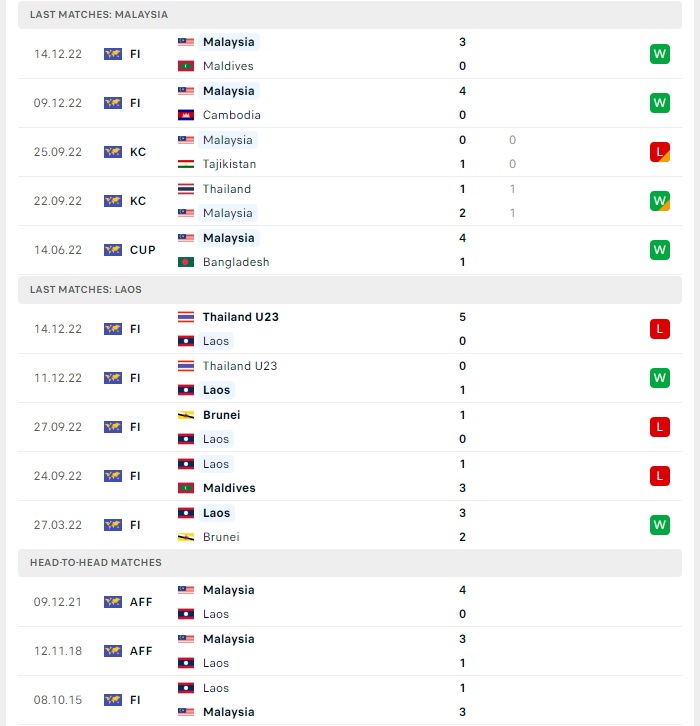Viewport: 700px width, 726px height.
Task: Open Thailand U23 team from the 14.12.22 match
Action: tap(240, 317)
